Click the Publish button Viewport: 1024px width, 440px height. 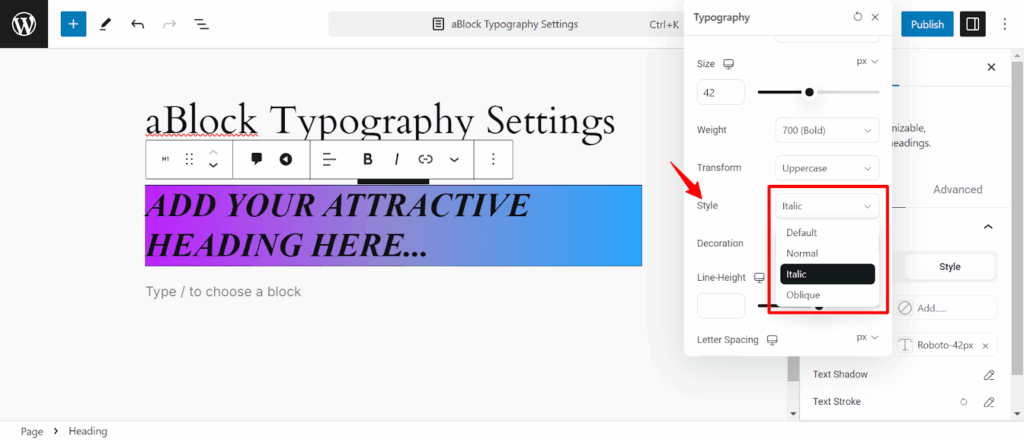click(x=927, y=24)
